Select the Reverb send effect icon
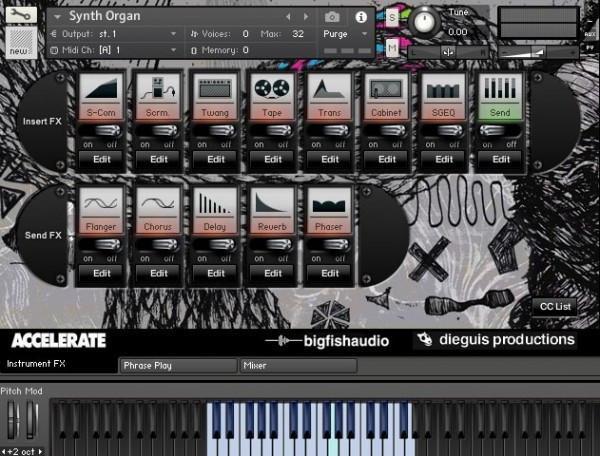600x456 pixels. point(272,210)
